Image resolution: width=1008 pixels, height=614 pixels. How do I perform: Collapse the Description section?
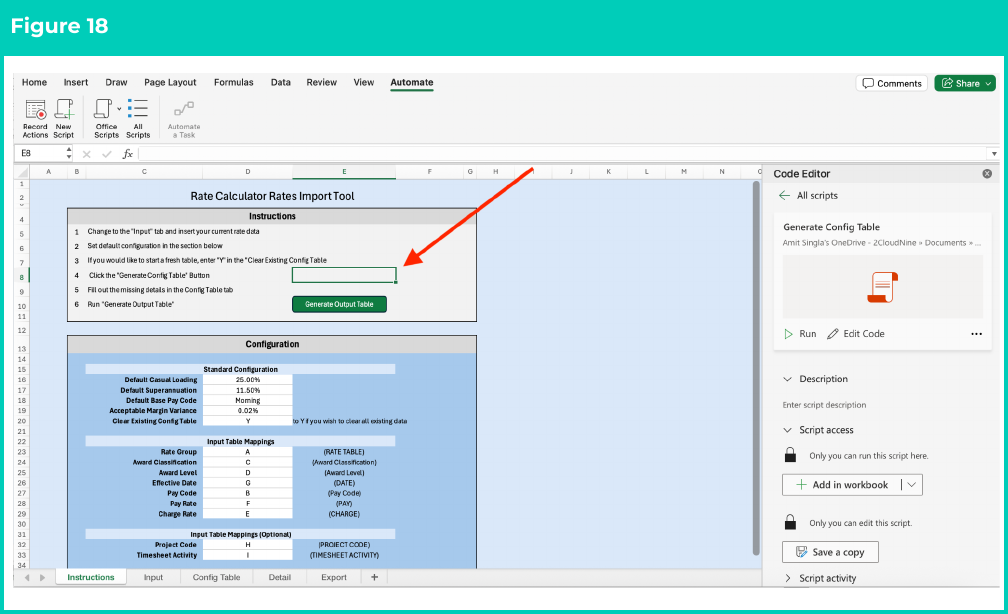[788, 379]
